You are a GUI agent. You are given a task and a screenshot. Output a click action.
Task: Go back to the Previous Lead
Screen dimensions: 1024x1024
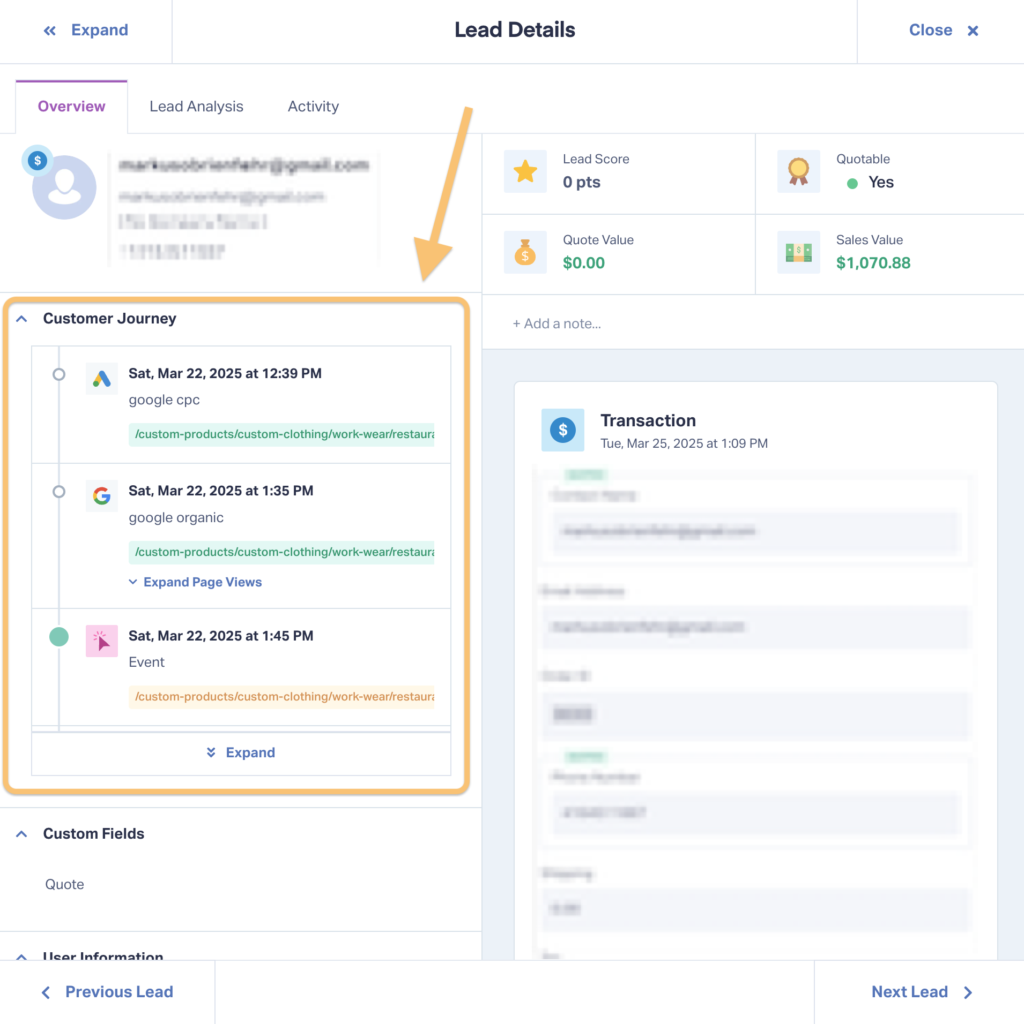tap(107, 992)
